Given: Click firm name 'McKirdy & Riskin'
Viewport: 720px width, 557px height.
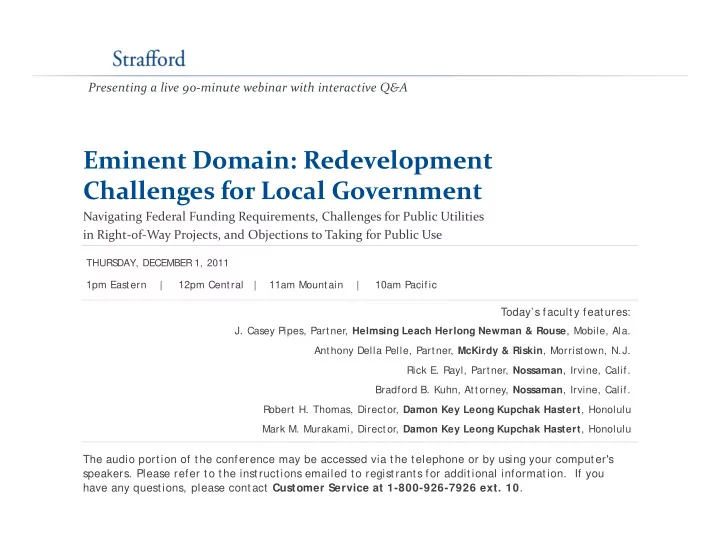Looking at the screenshot, I should coord(500,350).
